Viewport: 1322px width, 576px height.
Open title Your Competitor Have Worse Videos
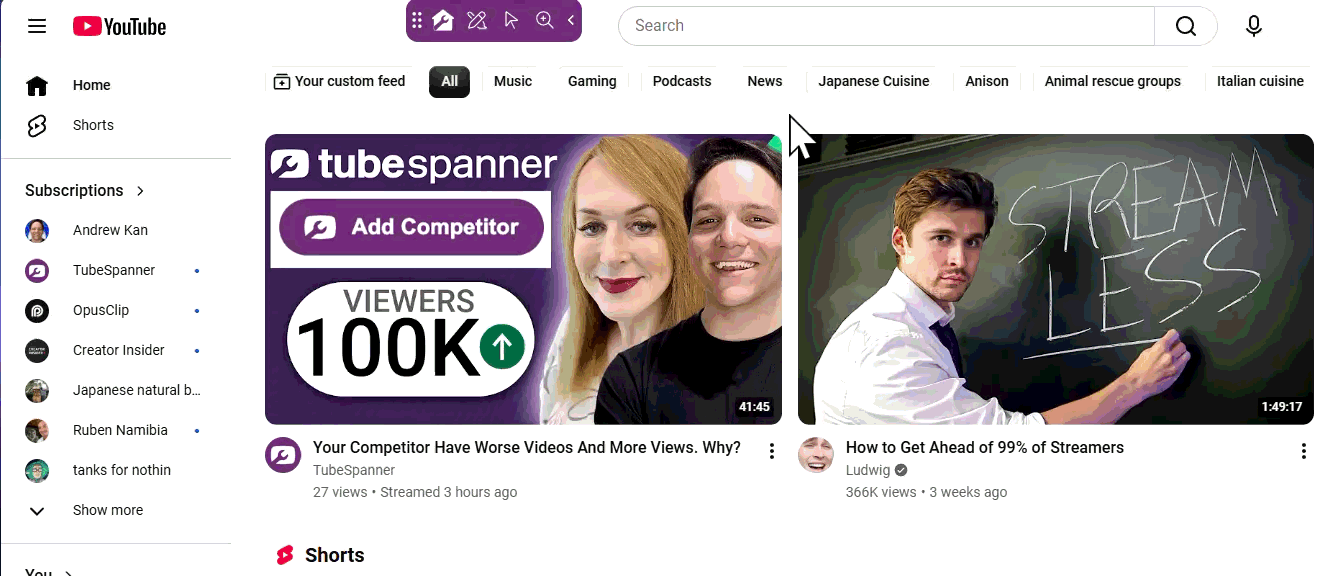(527, 447)
